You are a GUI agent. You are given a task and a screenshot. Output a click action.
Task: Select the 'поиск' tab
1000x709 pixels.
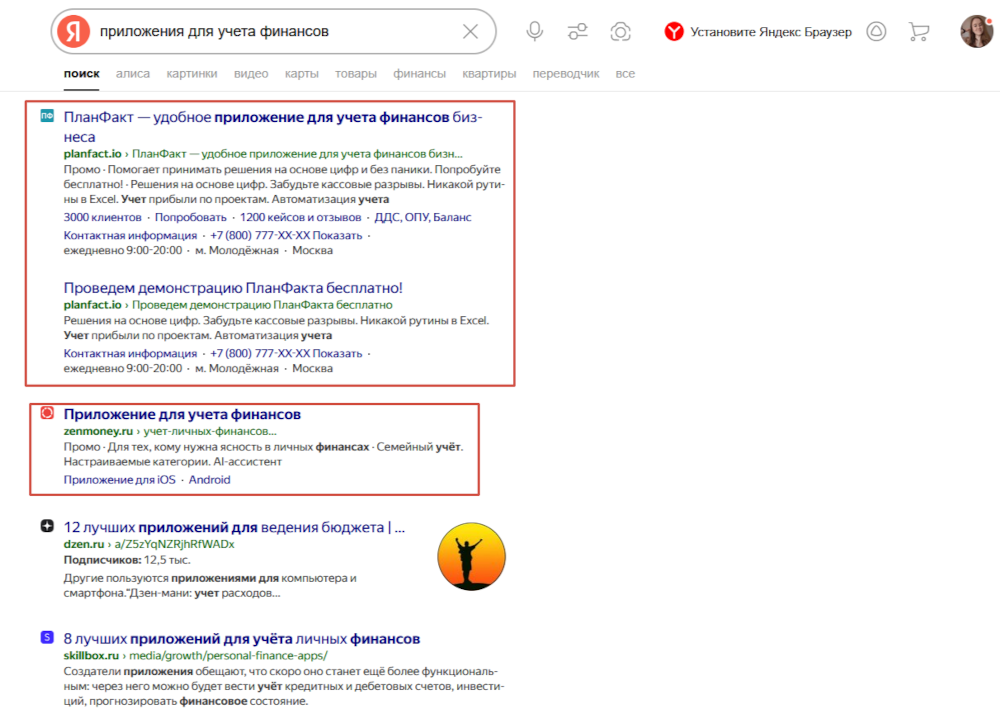82,73
